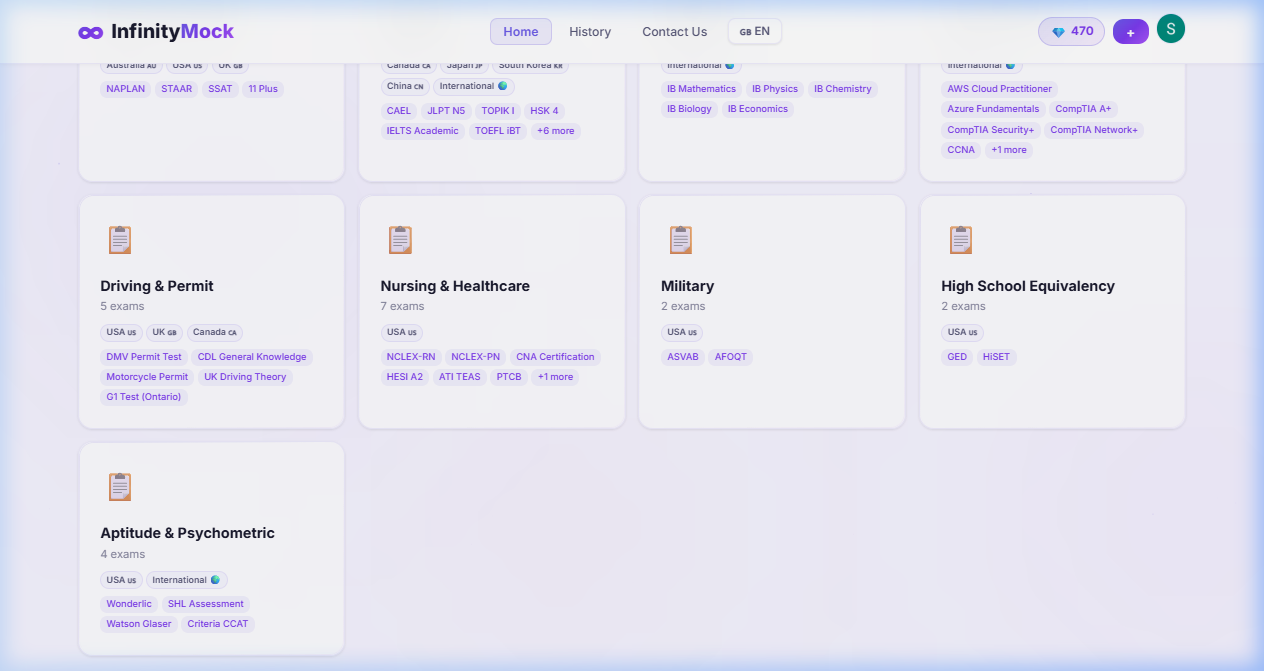Select the Azure Fundamentals tag
This screenshot has height=671, width=1264.
pyautogui.click(x=993, y=109)
